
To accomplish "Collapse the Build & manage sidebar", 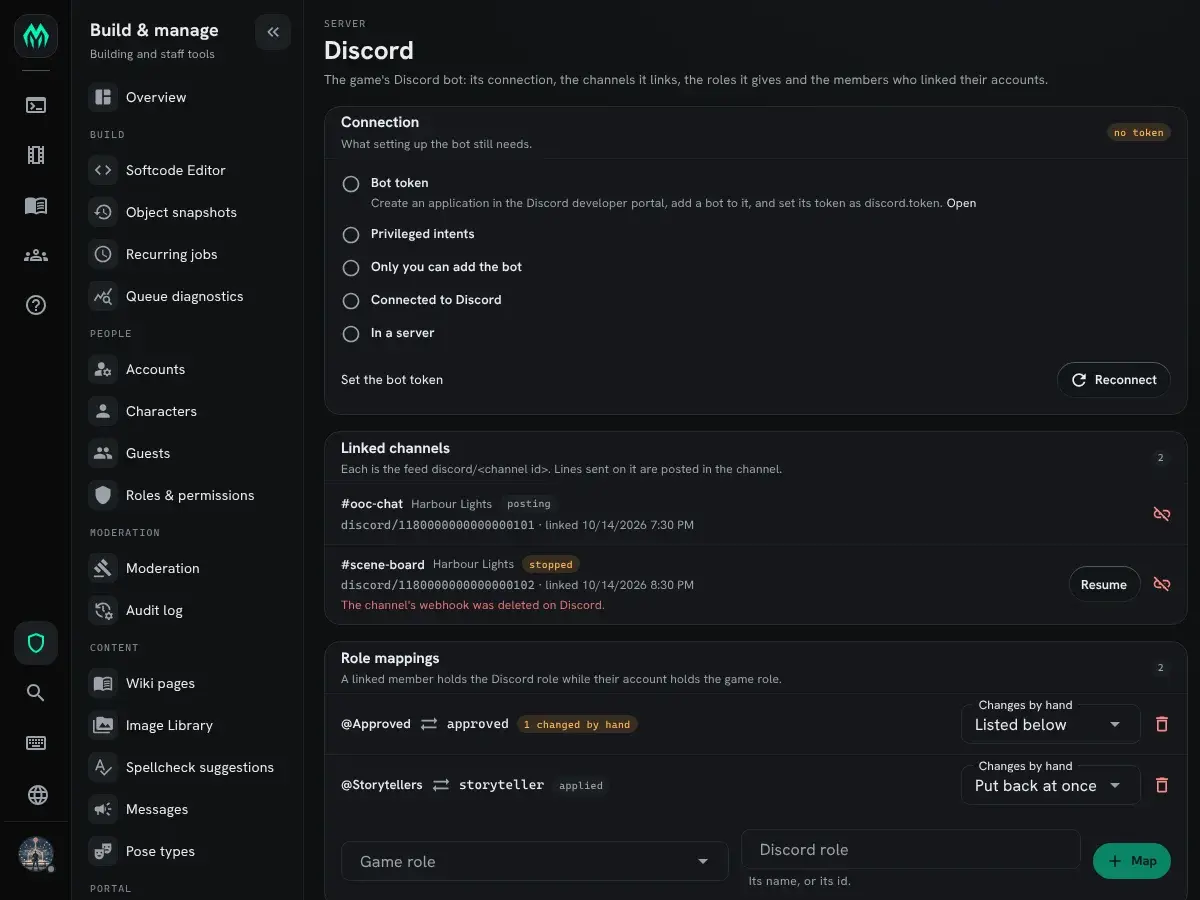I will tap(273, 32).
